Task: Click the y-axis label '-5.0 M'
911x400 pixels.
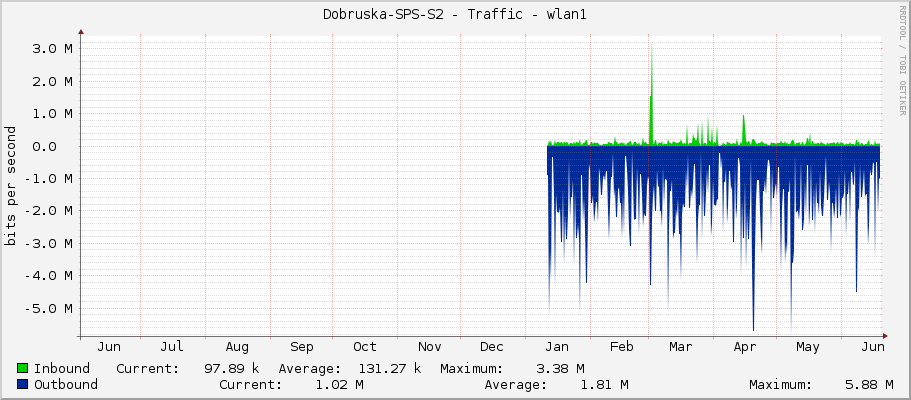Action: 49,308
